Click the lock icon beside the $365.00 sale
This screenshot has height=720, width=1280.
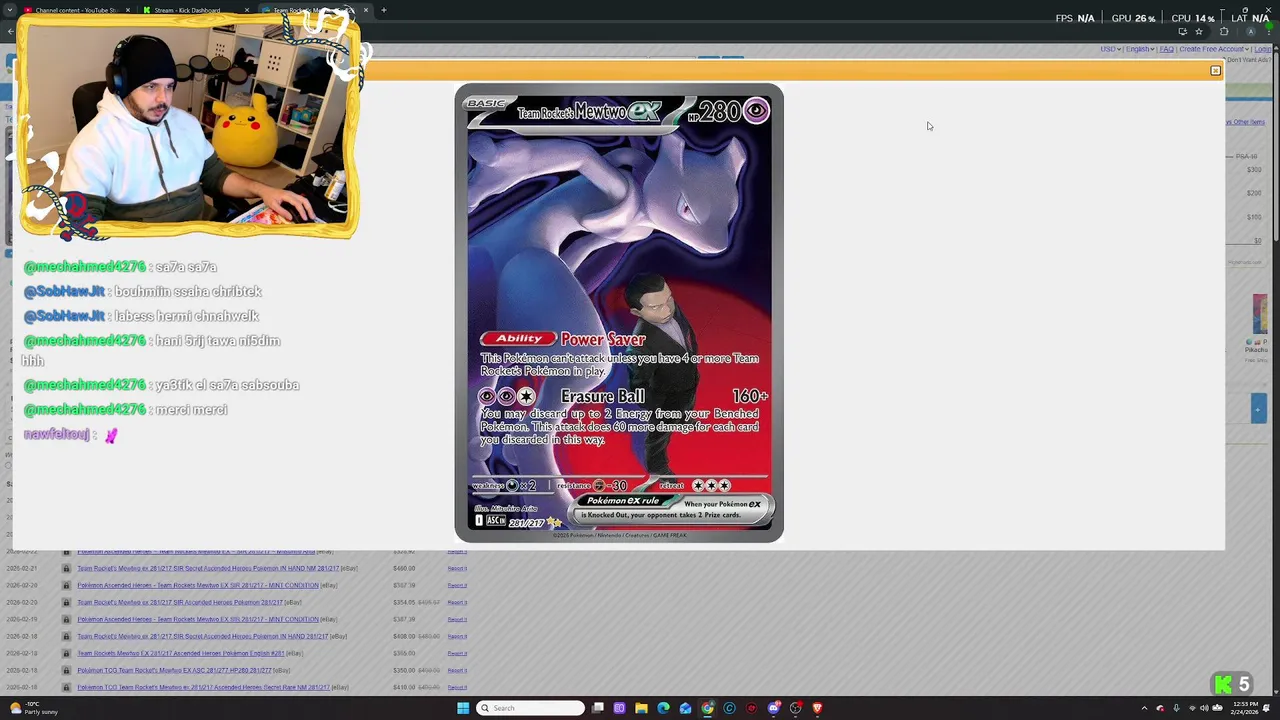coord(66,653)
